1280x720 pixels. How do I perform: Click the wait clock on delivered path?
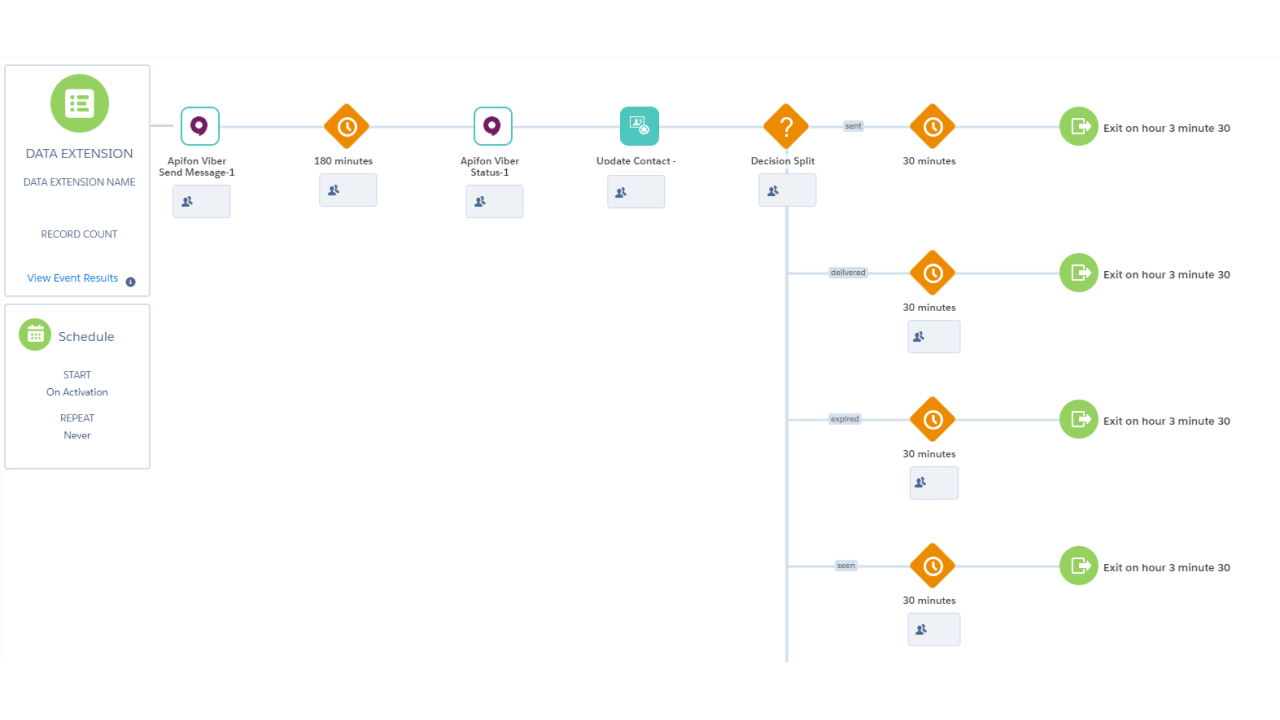click(932, 273)
